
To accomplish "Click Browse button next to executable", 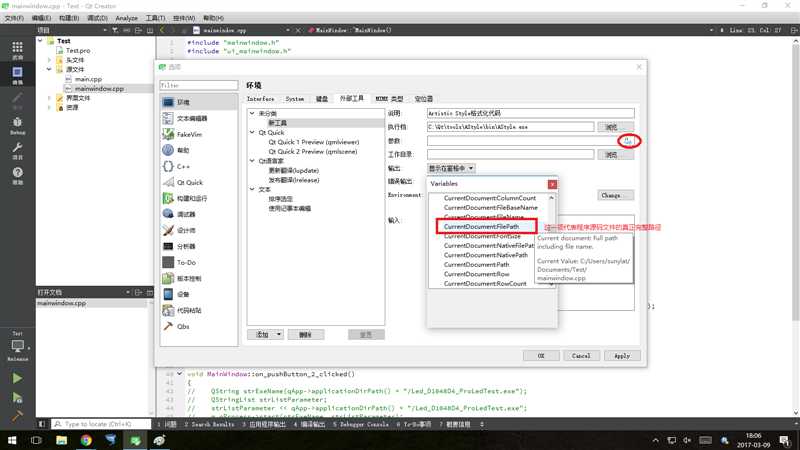I will (615, 127).
